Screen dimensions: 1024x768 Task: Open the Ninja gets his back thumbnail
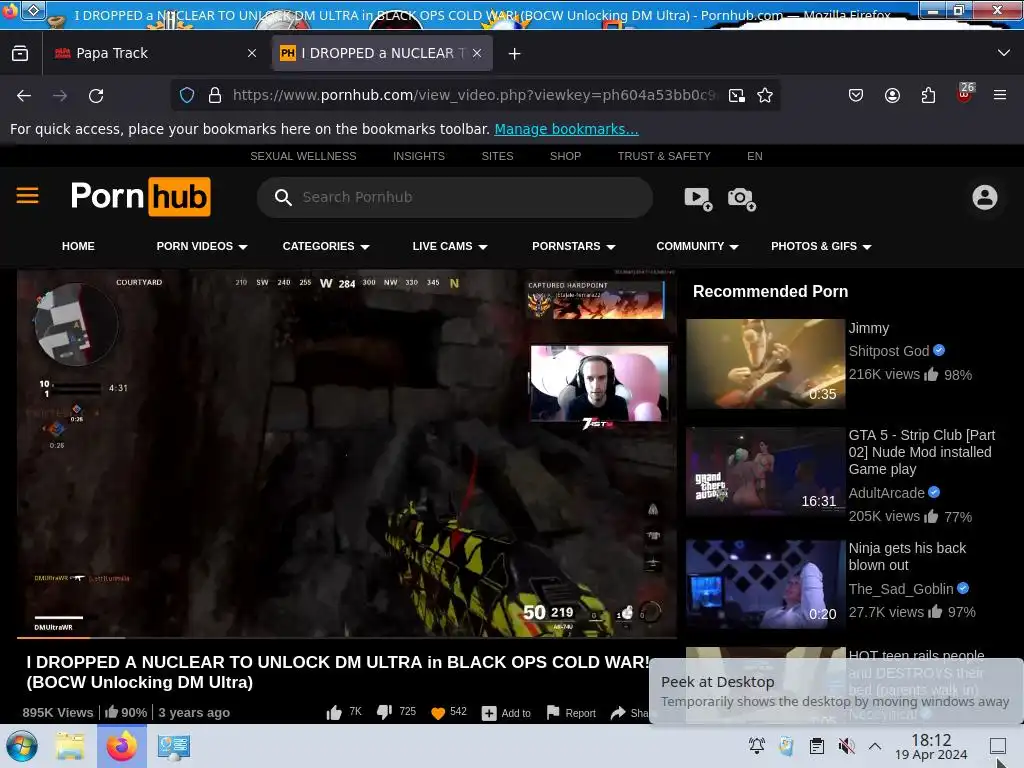[765, 584]
